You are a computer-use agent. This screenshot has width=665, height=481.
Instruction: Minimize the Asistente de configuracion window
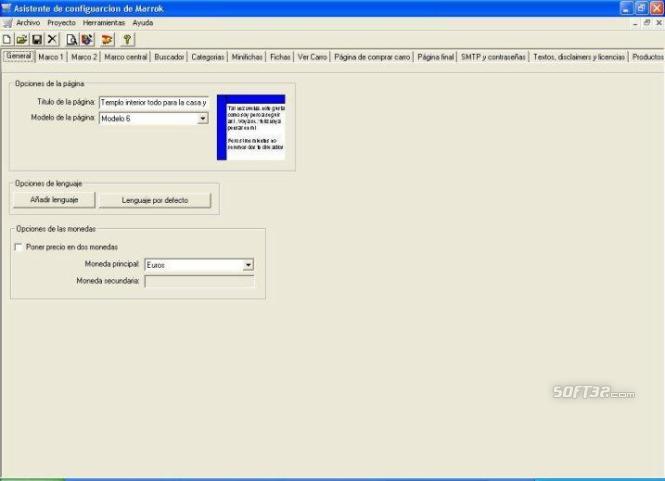626,8
